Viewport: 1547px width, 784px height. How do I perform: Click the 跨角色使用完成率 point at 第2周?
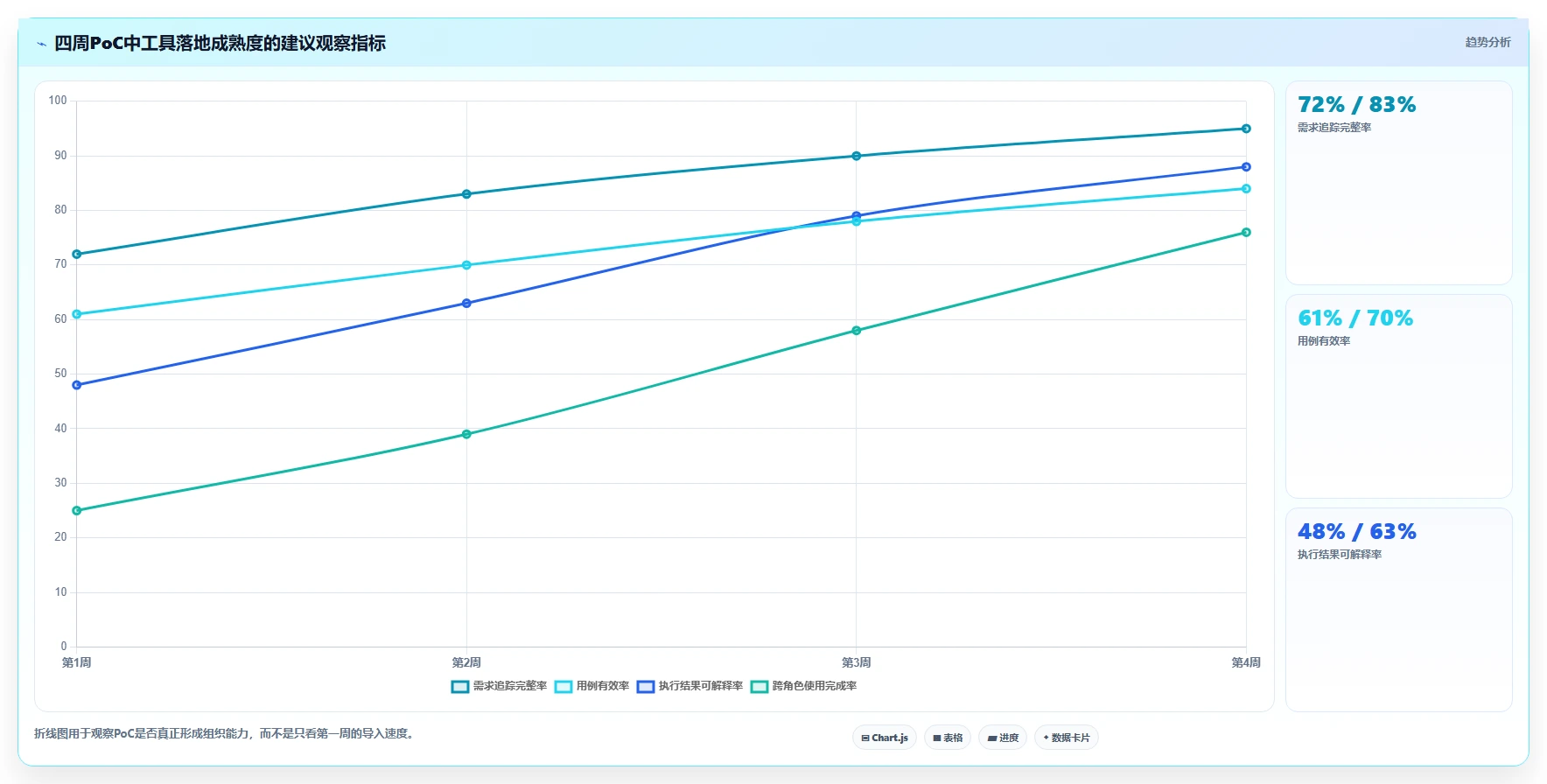click(x=466, y=434)
